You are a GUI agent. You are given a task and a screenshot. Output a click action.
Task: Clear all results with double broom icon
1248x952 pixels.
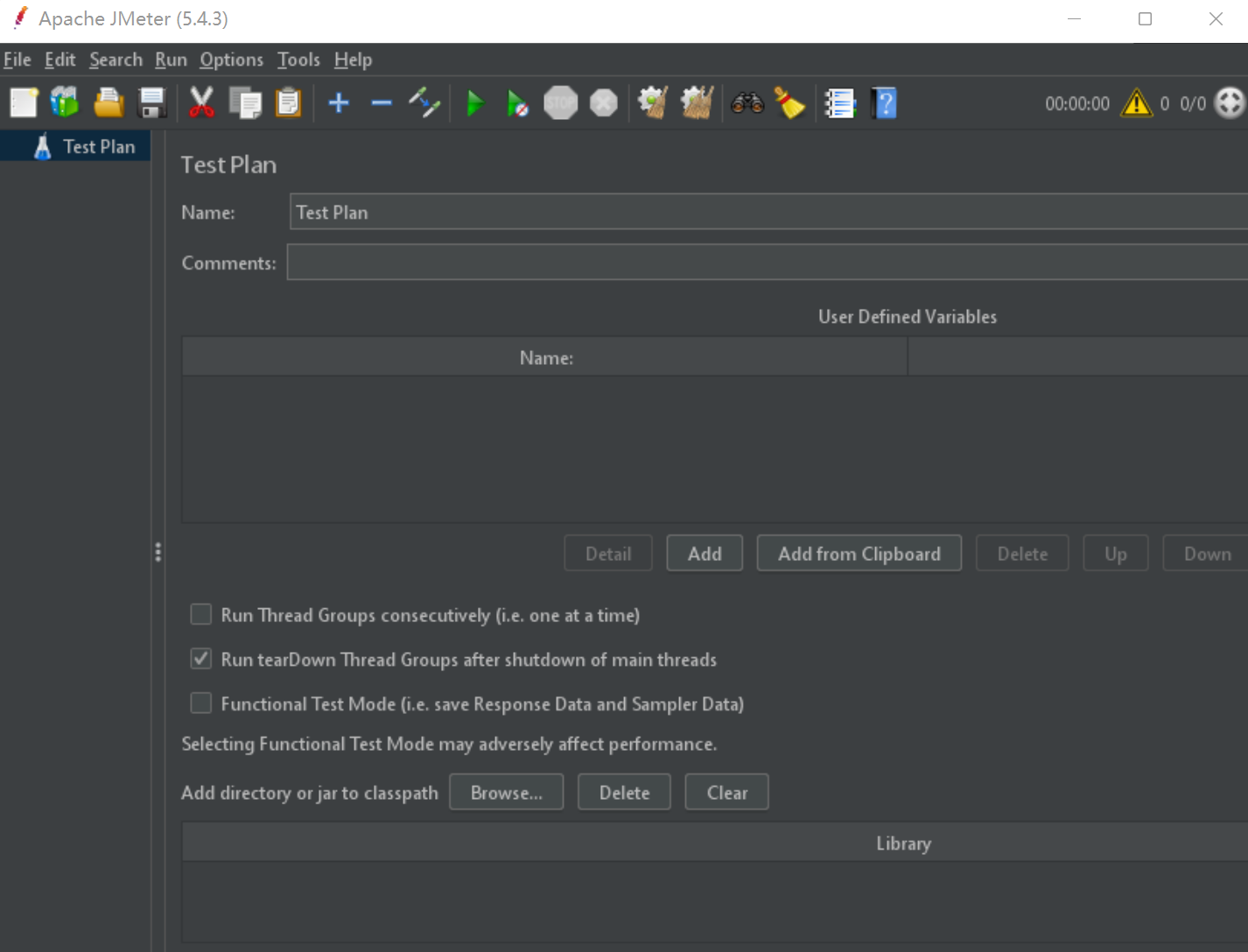tap(698, 103)
